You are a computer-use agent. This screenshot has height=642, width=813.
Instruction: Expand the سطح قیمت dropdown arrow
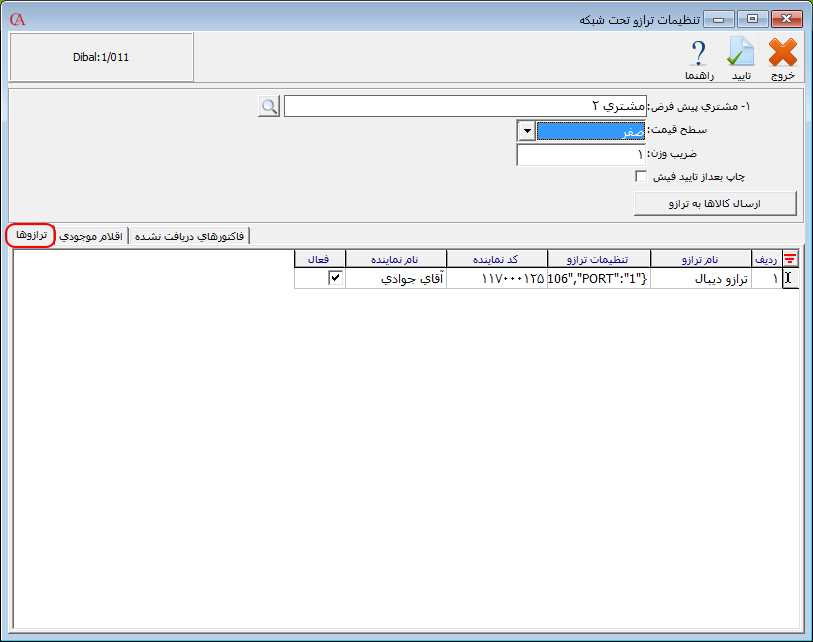pos(526,131)
